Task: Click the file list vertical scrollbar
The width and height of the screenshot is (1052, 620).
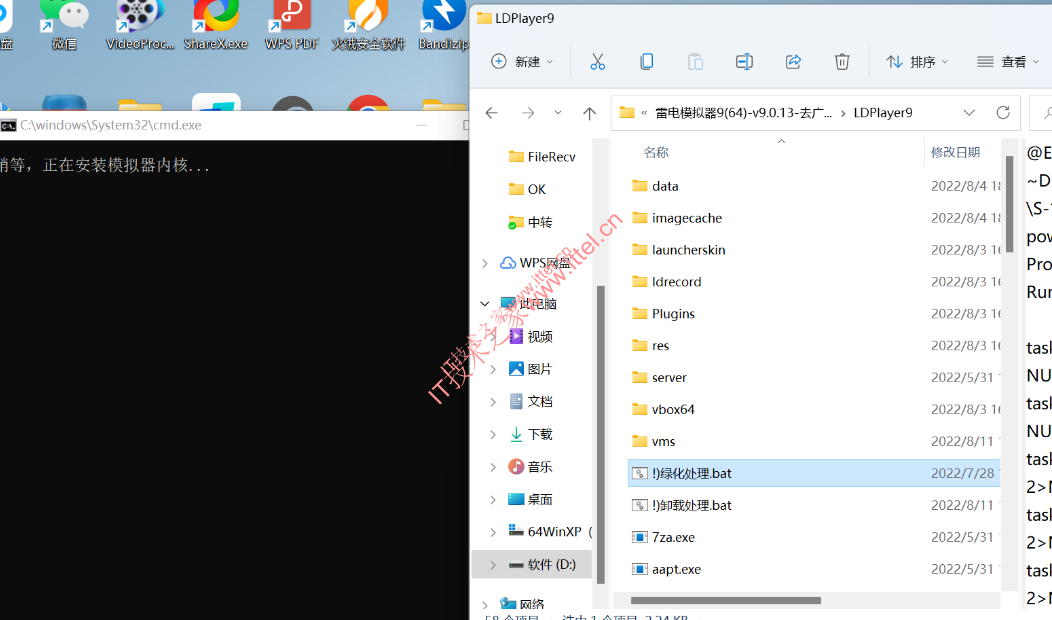Action: pyautogui.click(x=1009, y=203)
